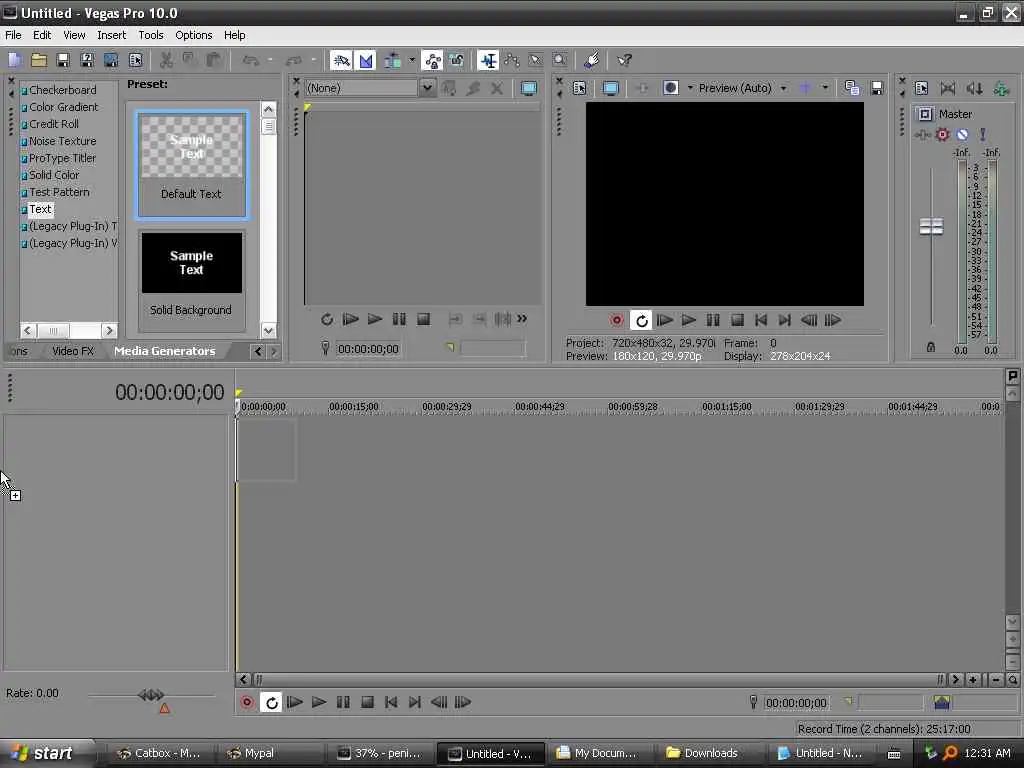The image size is (1024, 768).
Task: Toggle Loop Playback in preview window
Action: [x=641, y=320]
